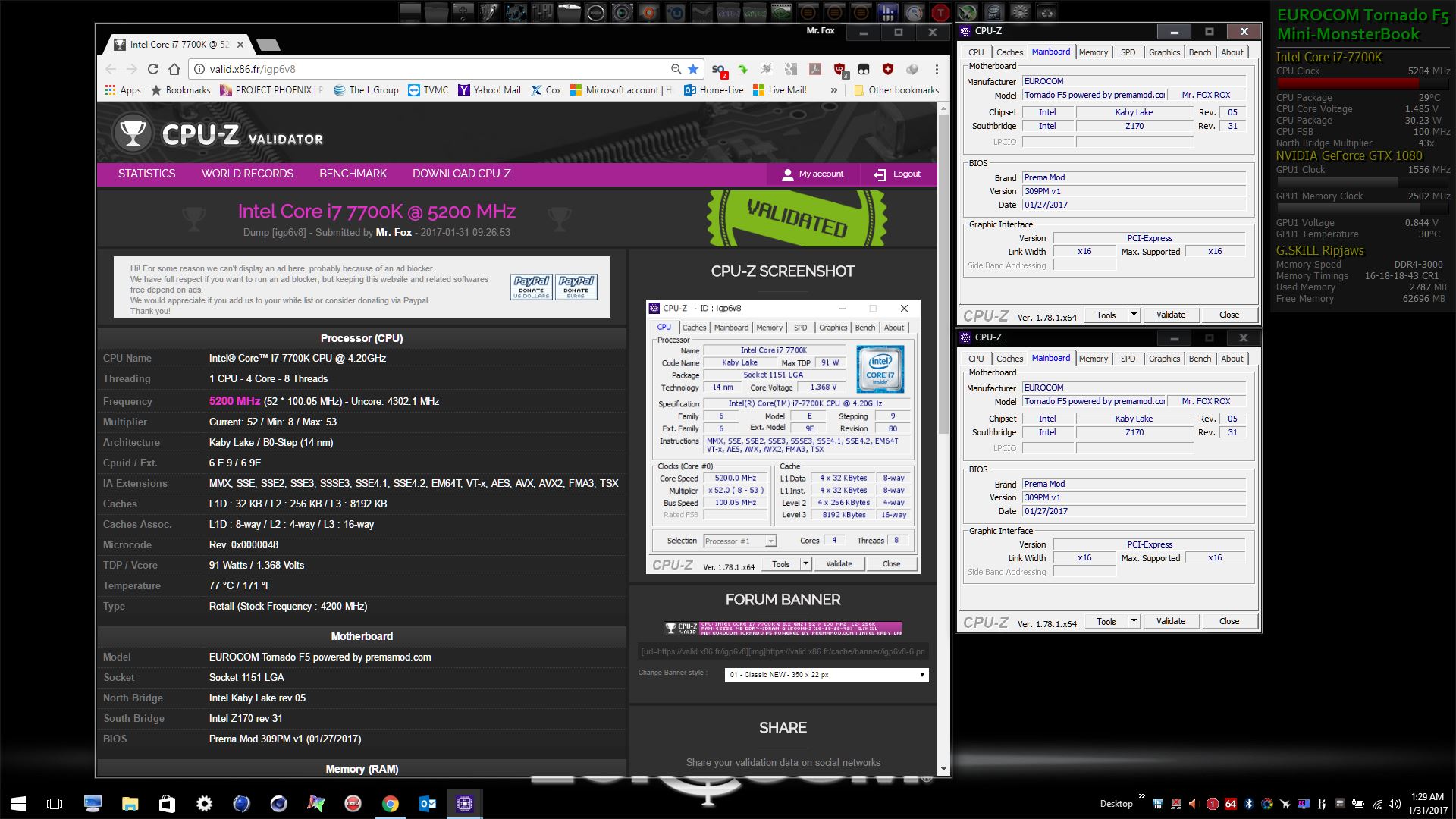Click the forum banner URL text field
The width and height of the screenshot is (1456, 819).
click(783, 651)
